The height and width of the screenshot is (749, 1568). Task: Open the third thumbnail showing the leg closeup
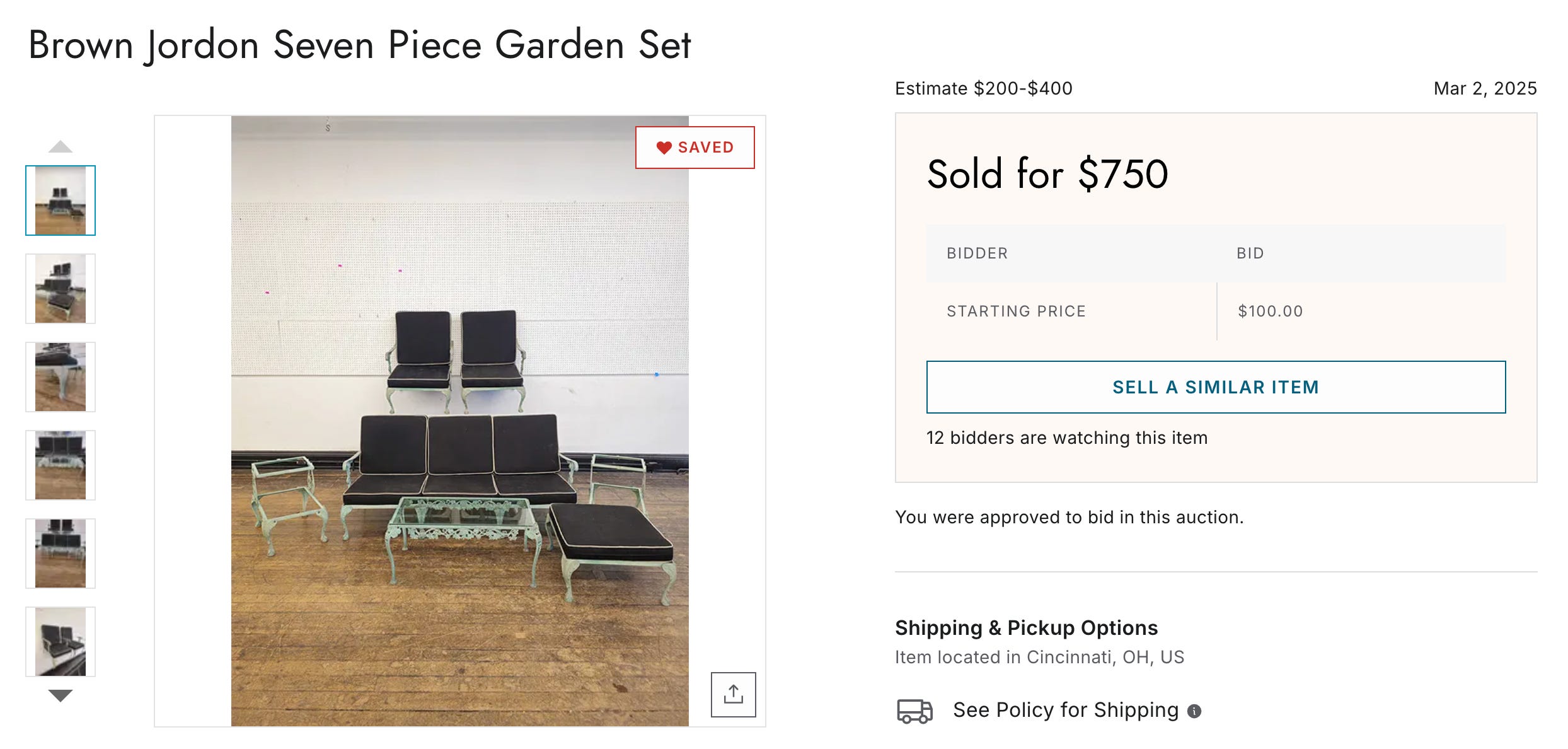point(61,377)
